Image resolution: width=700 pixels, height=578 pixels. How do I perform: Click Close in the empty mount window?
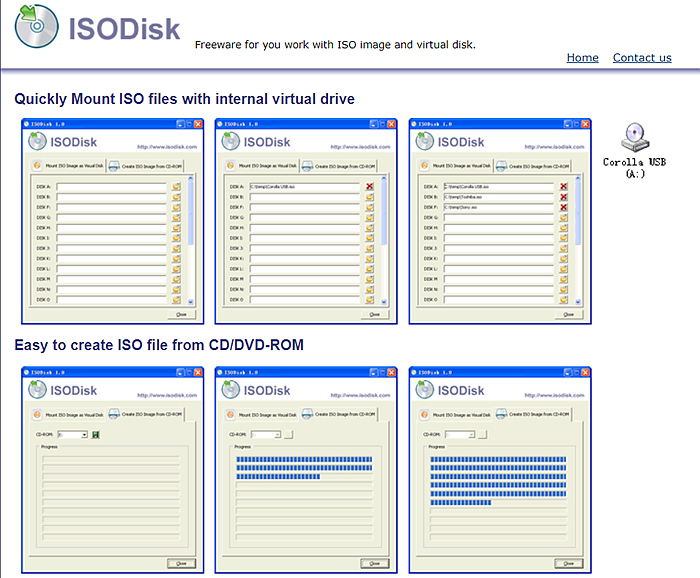pyautogui.click(x=181, y=314)
